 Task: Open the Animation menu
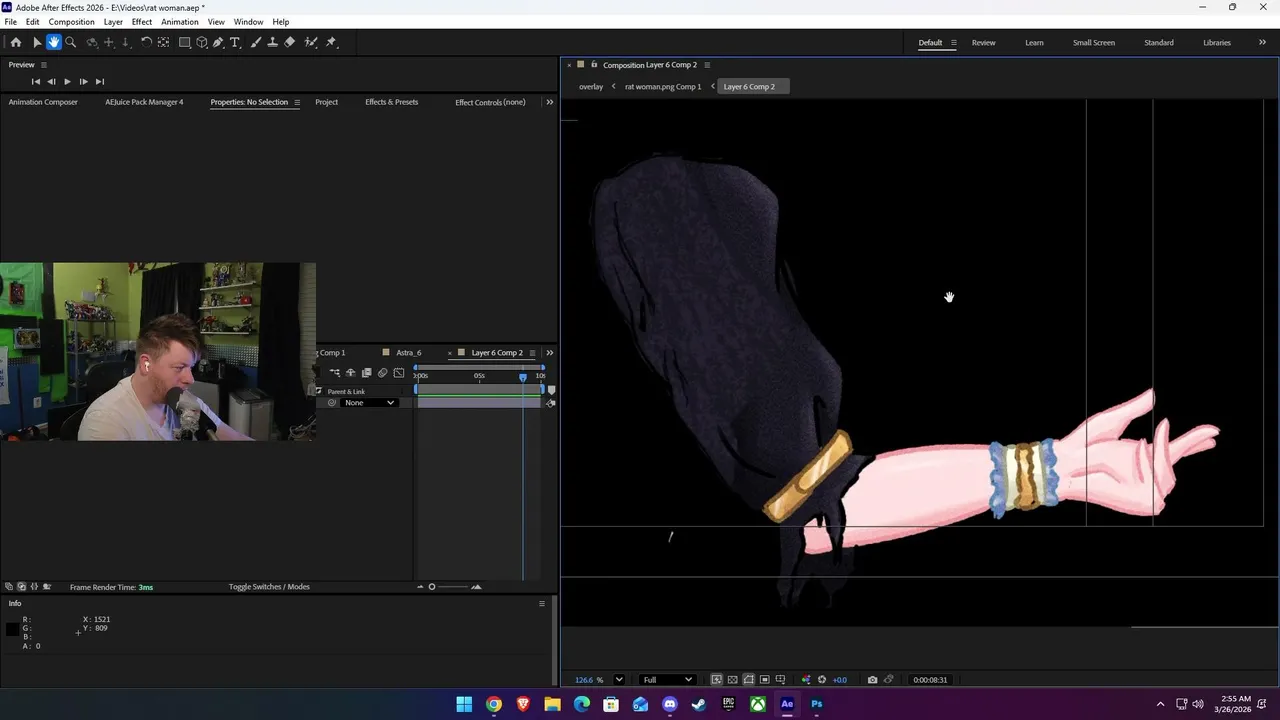(180, 22)
